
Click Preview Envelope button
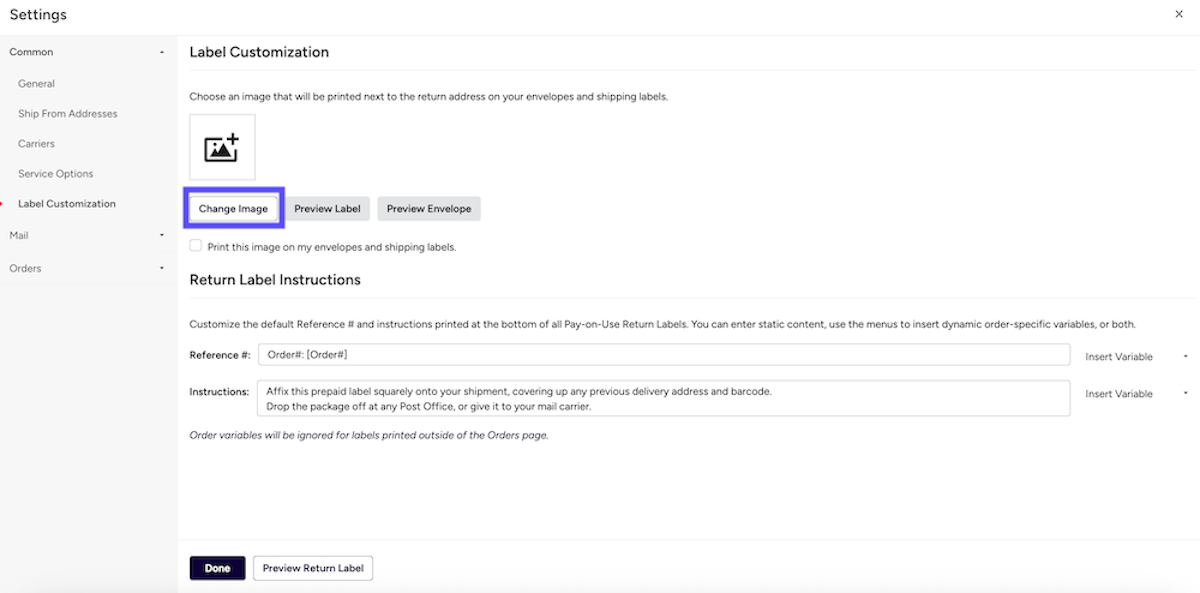tap(429, 209)
